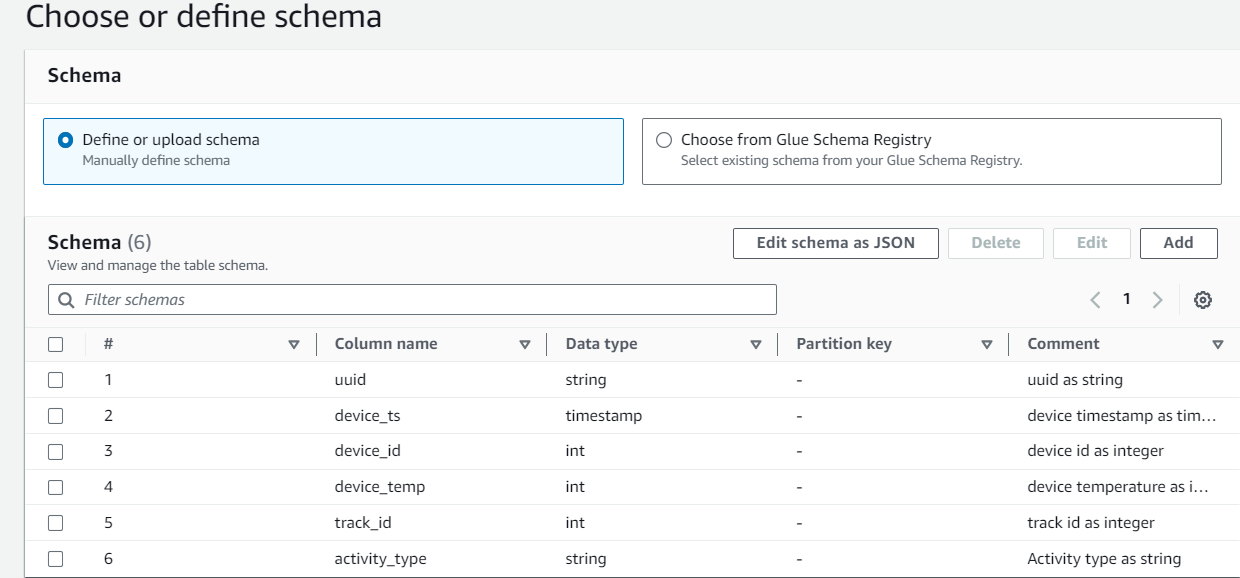Click search magnifier in filter box

tap(67, 300)
